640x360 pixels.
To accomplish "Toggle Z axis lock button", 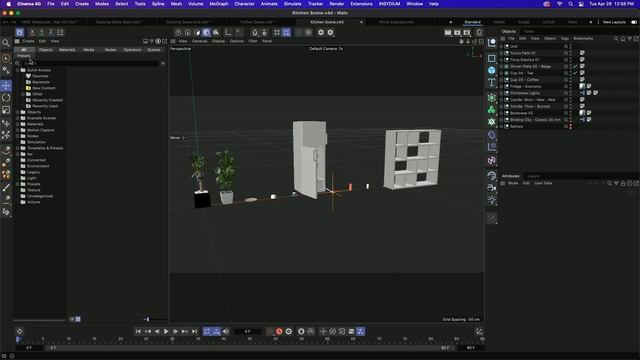I will click(x=51, y=32).
